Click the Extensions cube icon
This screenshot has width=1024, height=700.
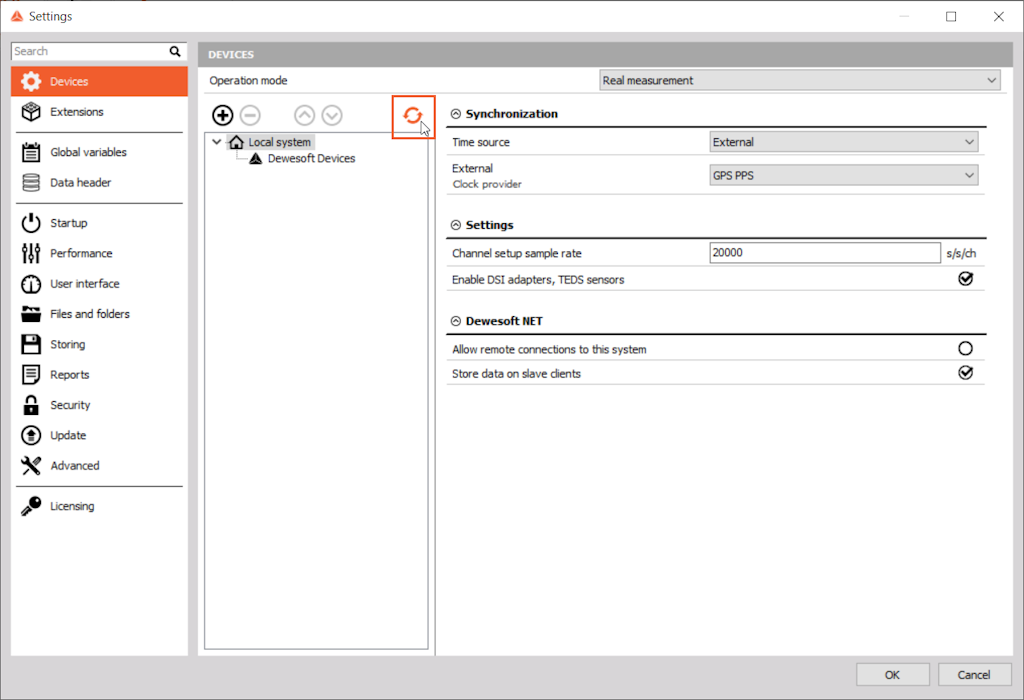[x=31, y=112]
